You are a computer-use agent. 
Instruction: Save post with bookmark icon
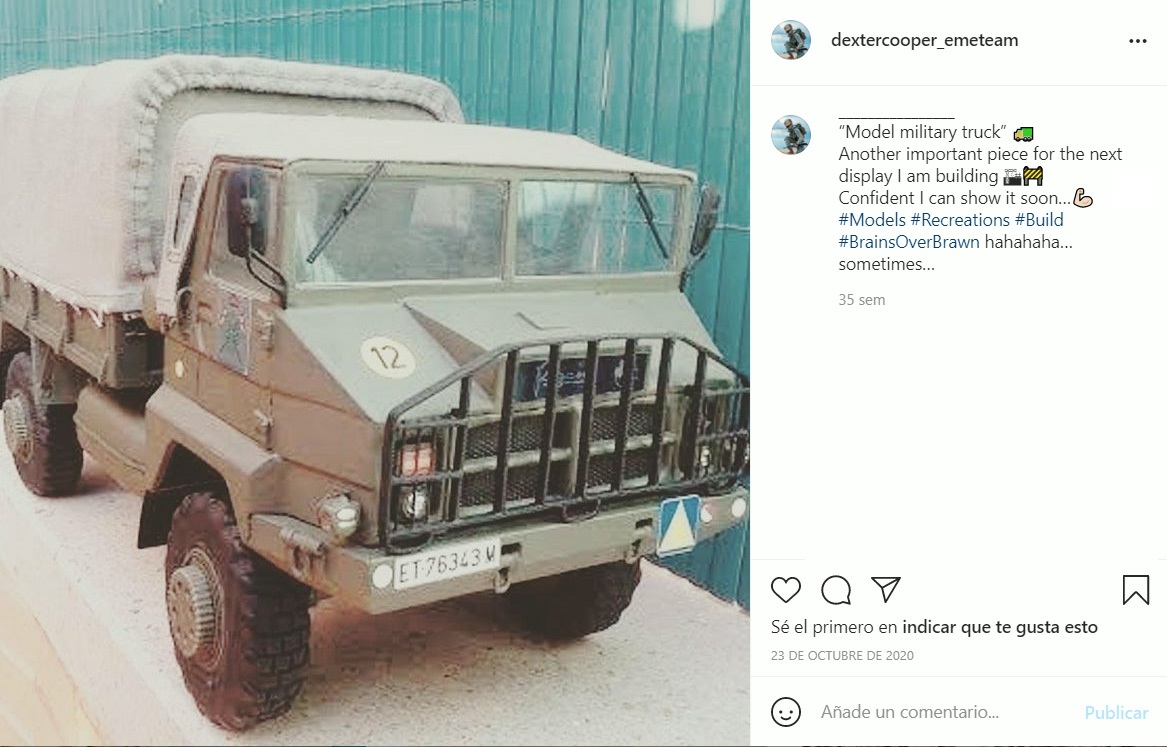pyautogui.click(x=1135, y=590)
